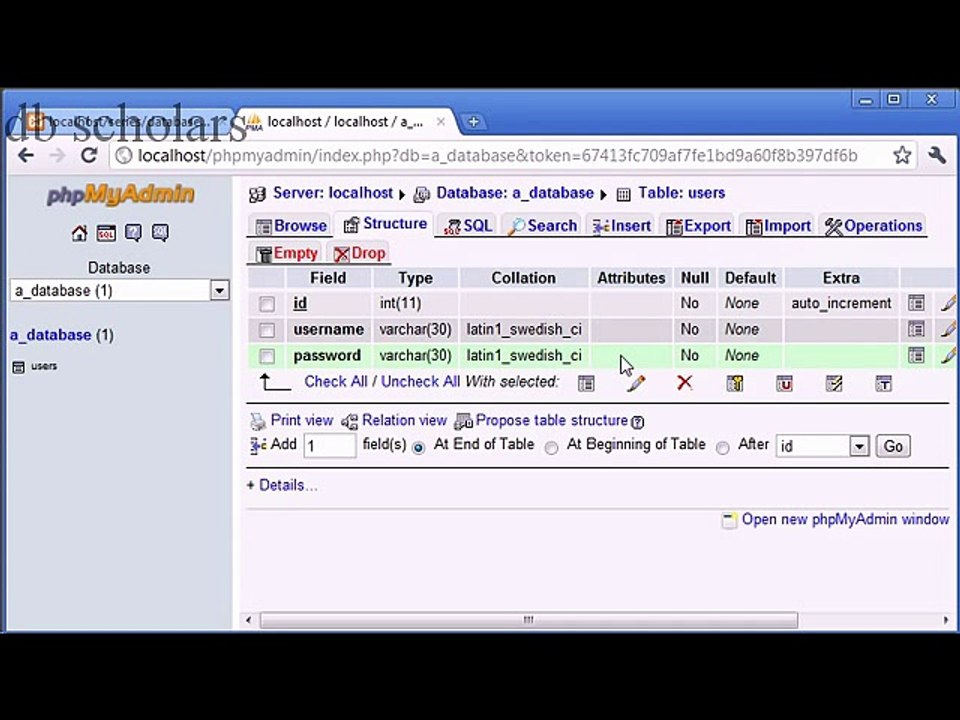Select the After field radio button

(722, 448)
